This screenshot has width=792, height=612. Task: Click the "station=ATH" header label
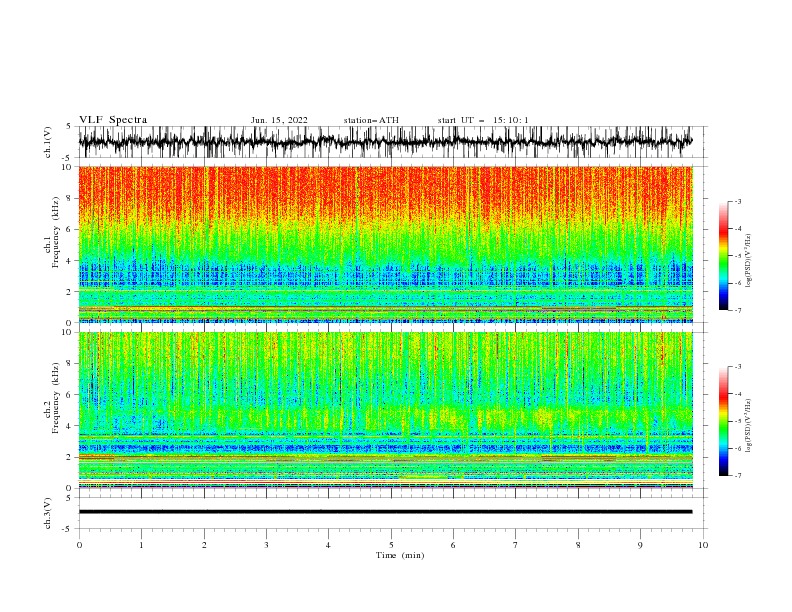371,120
